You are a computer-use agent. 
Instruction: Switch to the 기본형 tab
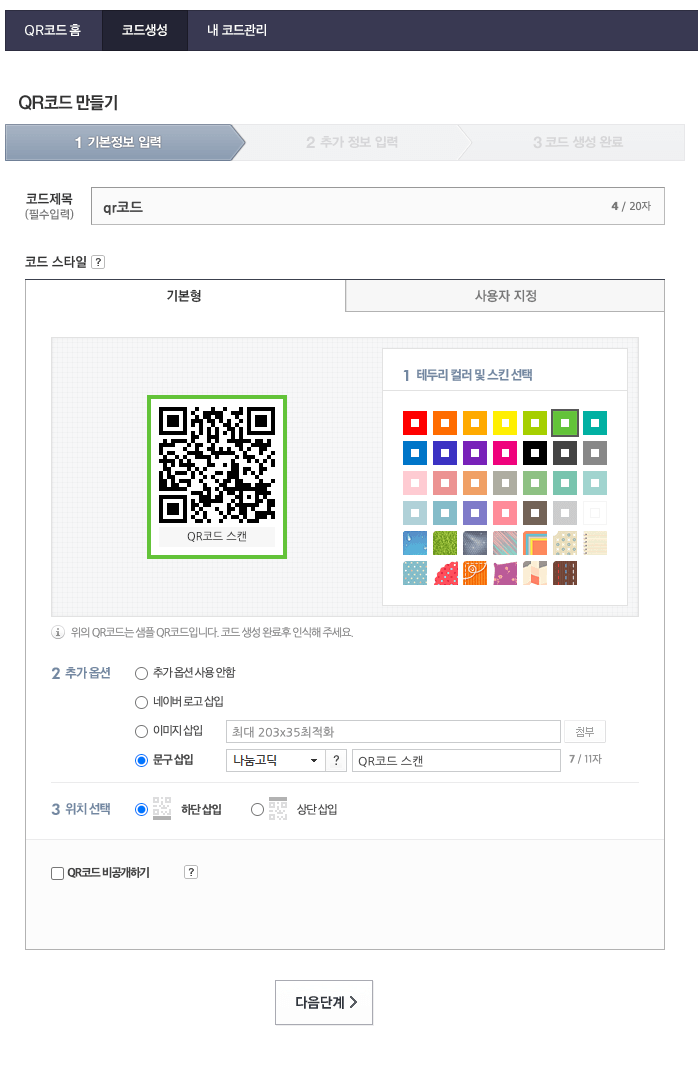185,296
